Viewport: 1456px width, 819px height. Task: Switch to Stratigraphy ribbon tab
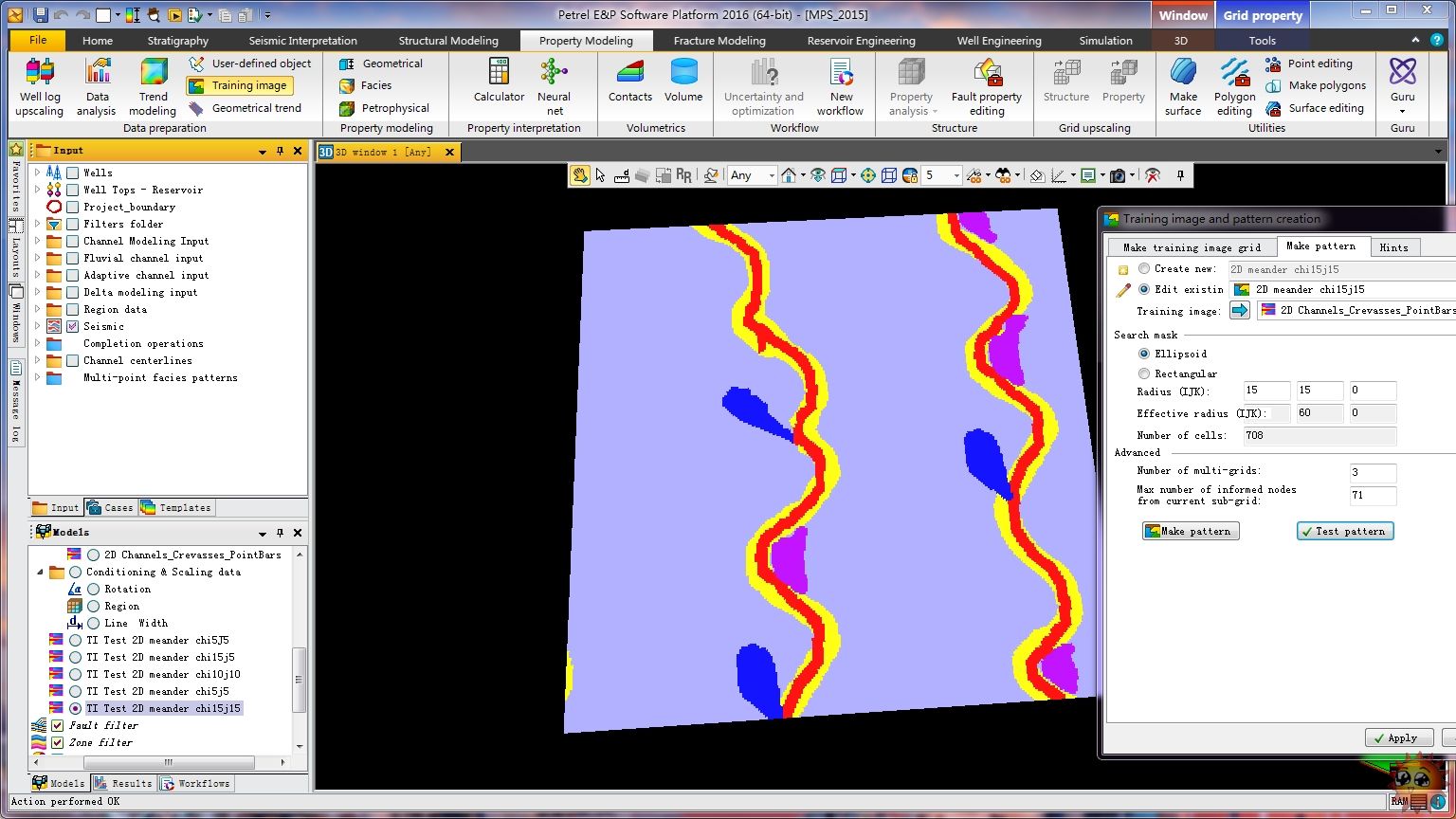pyautogui.click(x=177, y=41)
